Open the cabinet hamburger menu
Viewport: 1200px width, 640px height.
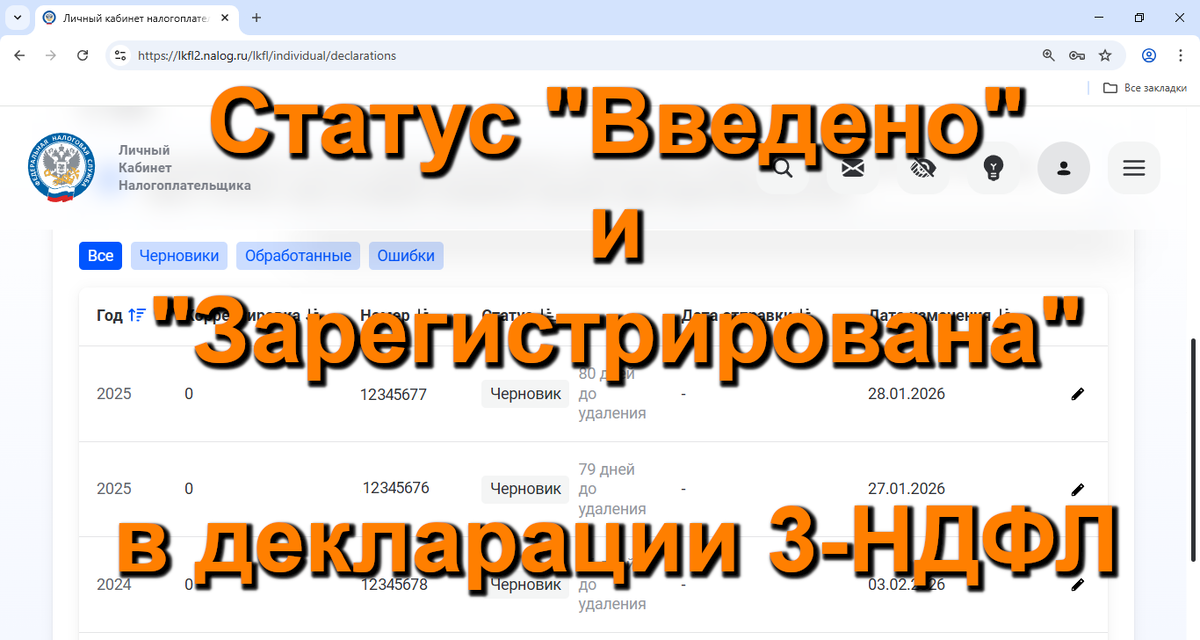pos(1133,168)
